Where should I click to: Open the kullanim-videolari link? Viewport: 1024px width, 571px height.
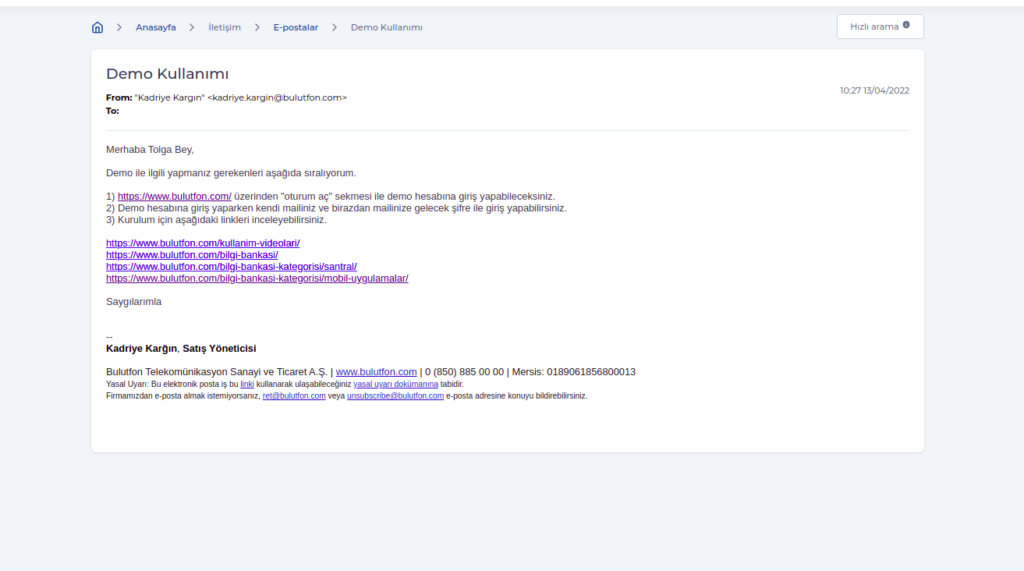[x=202, y=243]
